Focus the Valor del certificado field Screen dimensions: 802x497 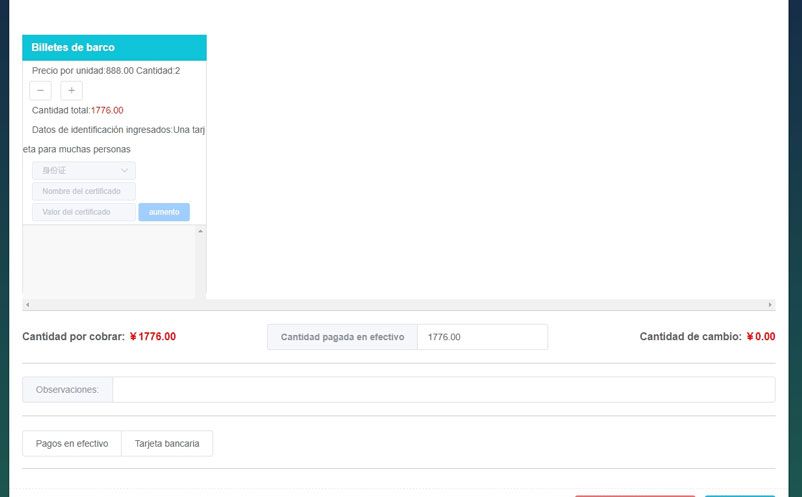coord(84,212)
